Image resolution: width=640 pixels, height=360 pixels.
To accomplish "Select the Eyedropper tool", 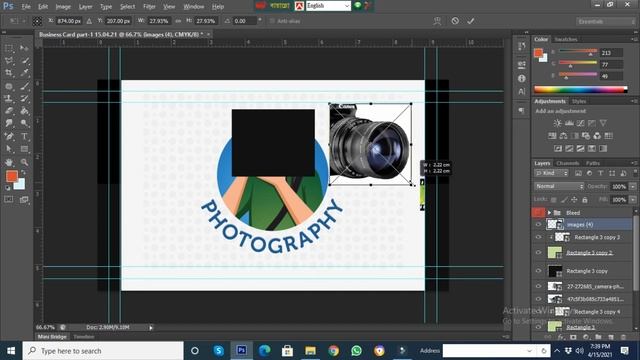I will [x=24, y=73].
